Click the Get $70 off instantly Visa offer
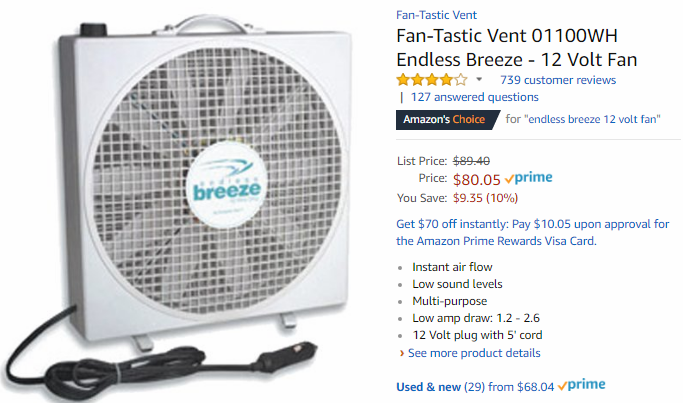Screen dimensions: 683x403 (x=532, y=232)
